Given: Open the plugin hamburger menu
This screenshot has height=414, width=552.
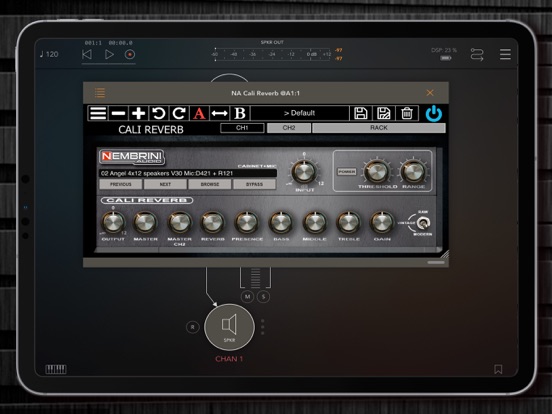Looking at the screenshot, I should coord(98,113).
